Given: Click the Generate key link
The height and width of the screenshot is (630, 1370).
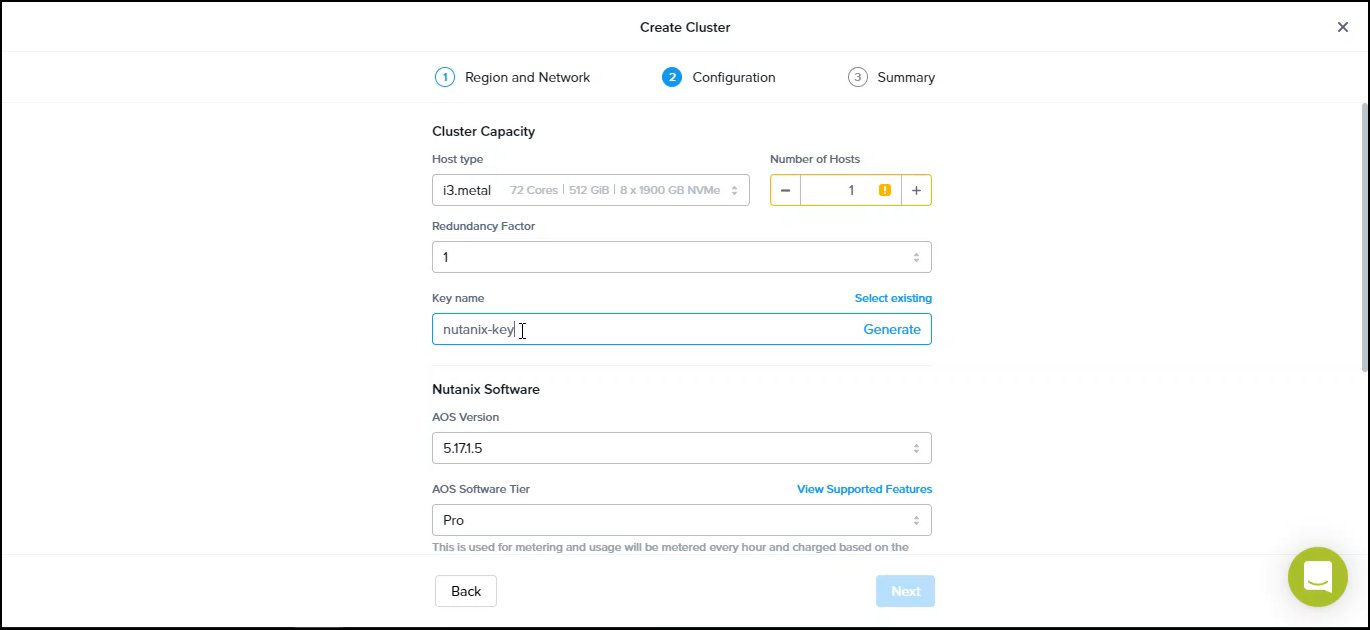Looking at the screenshot, I should 891,329.
